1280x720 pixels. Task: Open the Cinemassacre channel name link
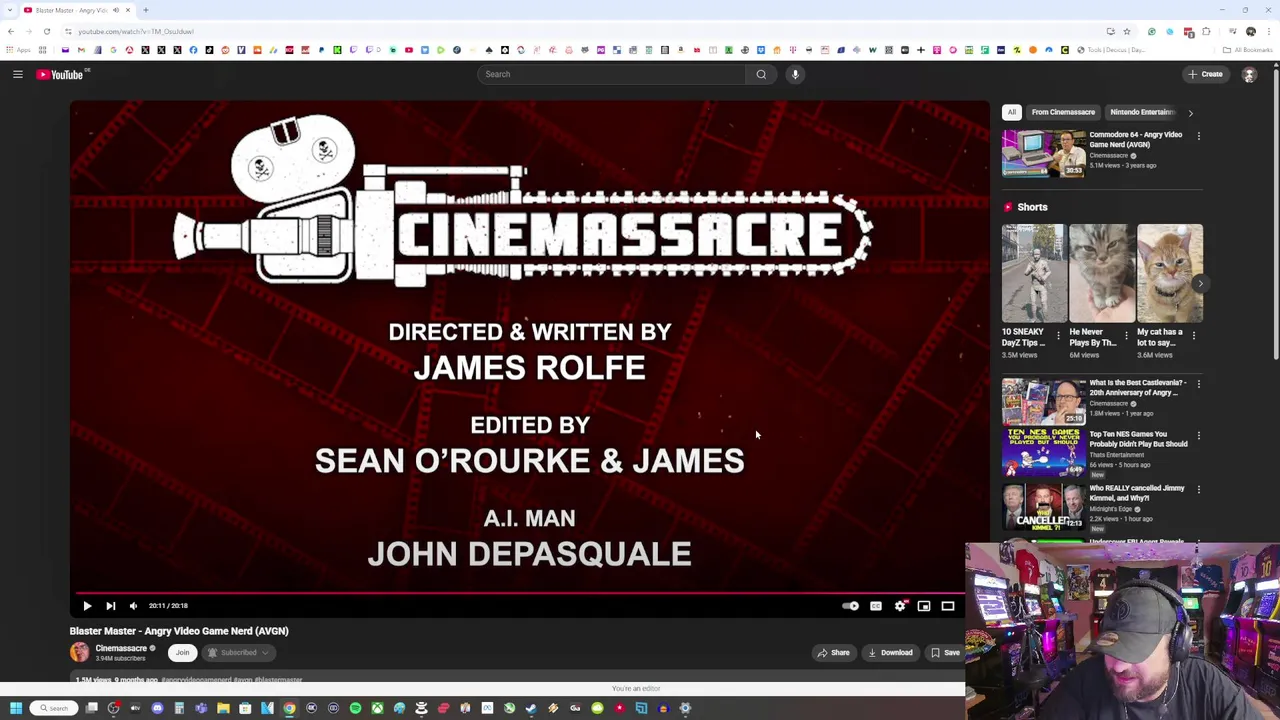pyautogui.click(x=121, y=648)
